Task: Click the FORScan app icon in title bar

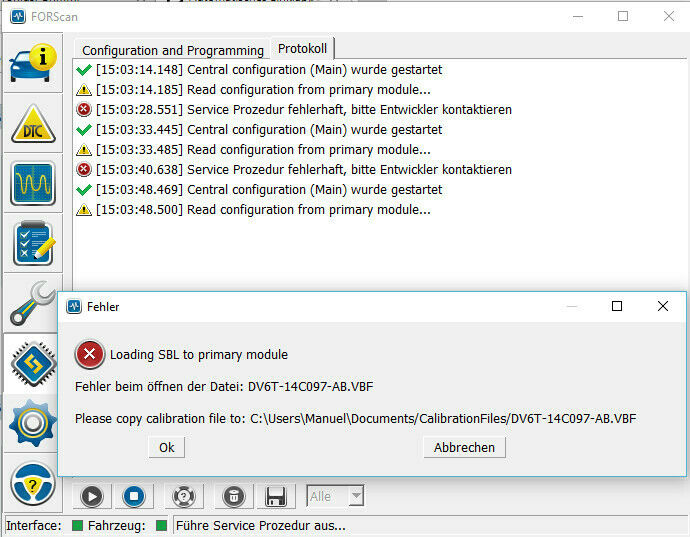Action: (x=18, y=17)
